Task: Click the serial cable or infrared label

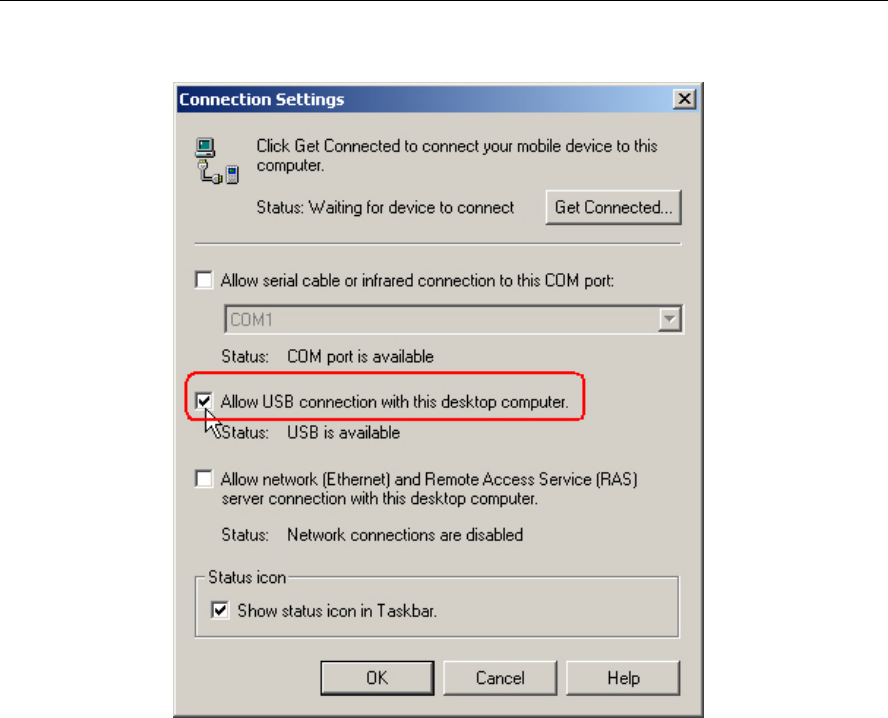Action: [x=417, y=281]
